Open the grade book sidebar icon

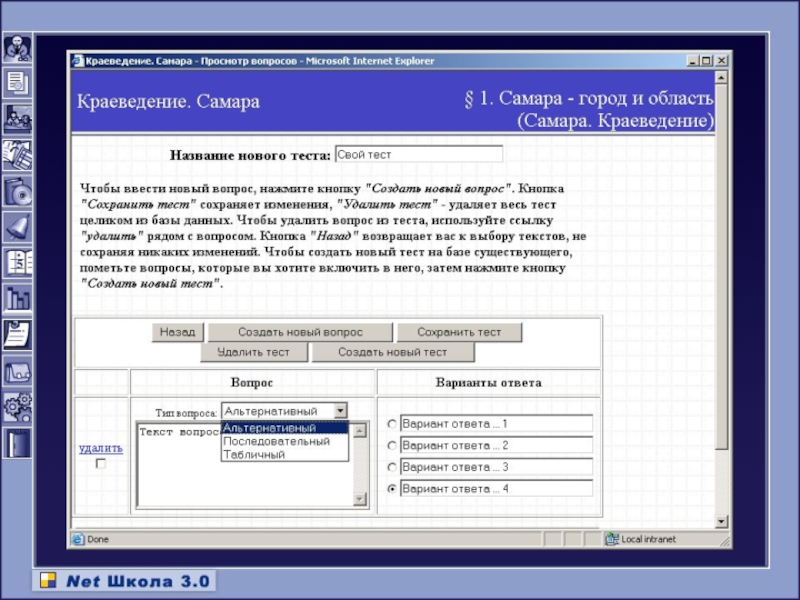18,262
